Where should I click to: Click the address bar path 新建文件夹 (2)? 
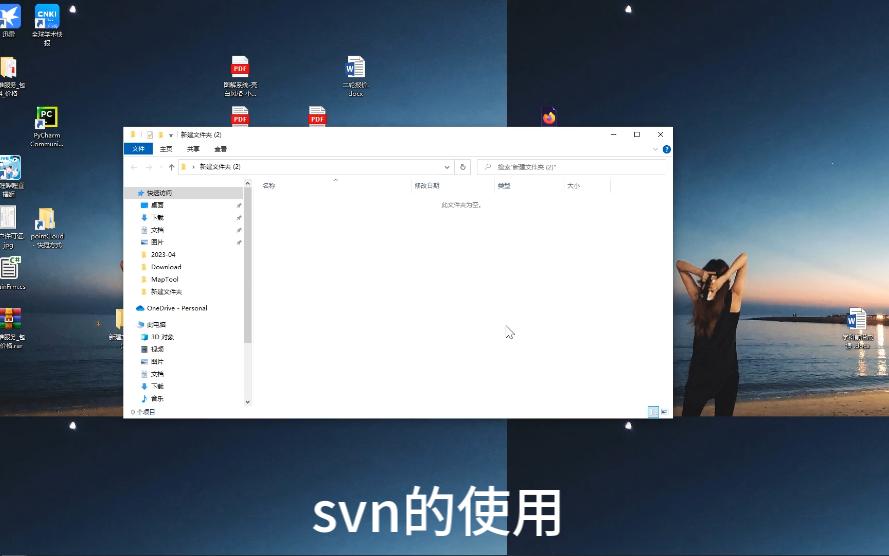[220, 167]
